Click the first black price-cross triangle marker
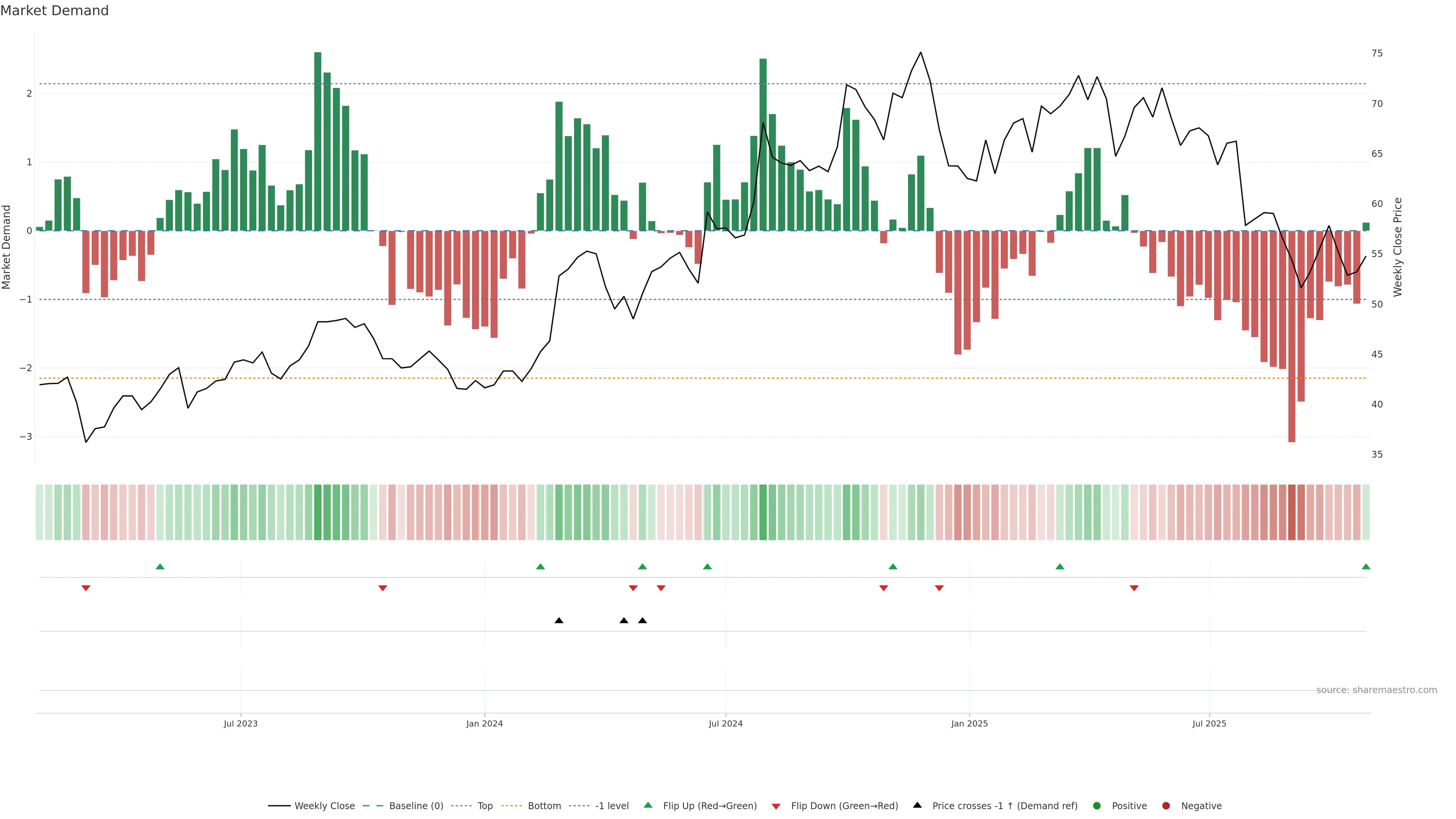 559,621
